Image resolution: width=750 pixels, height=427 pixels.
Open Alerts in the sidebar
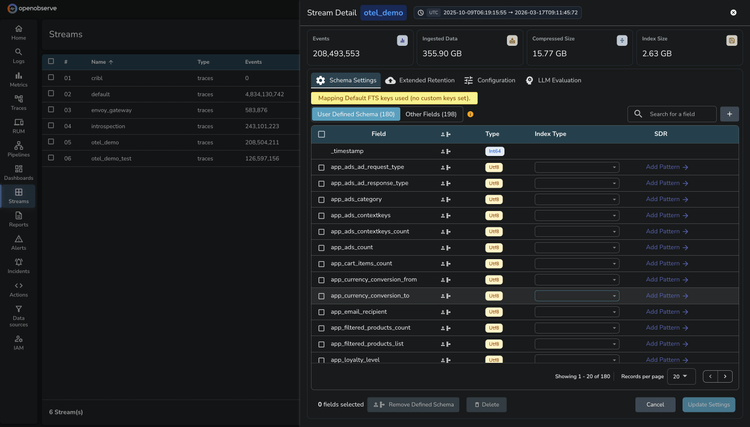tap(18, 243)
